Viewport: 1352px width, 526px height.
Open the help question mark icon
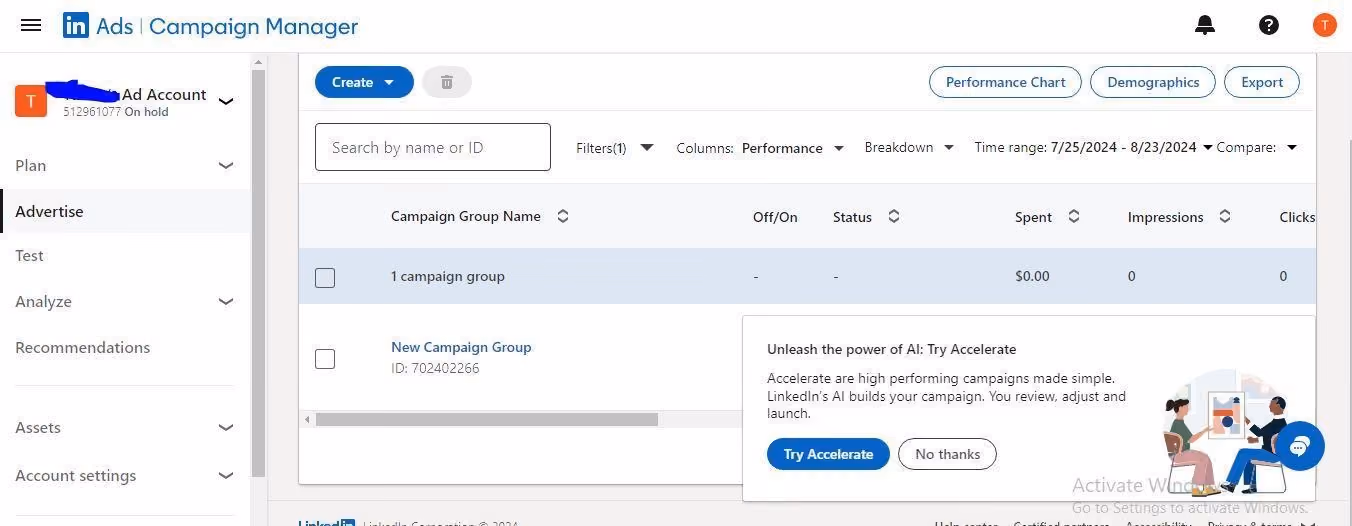tap(1269, 26)
